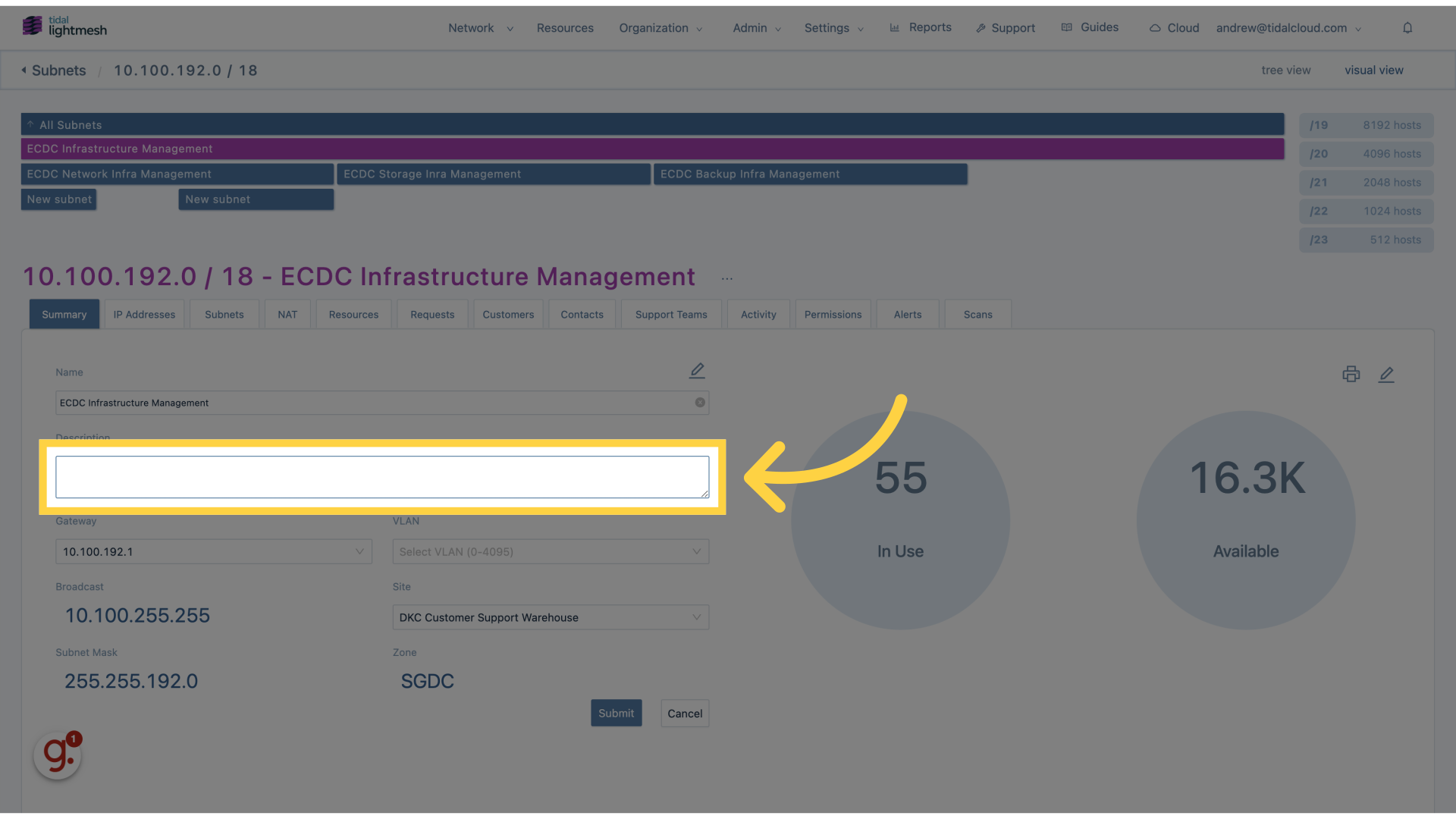
Task: Click the notification bell icon
Action: [1407, 28]
